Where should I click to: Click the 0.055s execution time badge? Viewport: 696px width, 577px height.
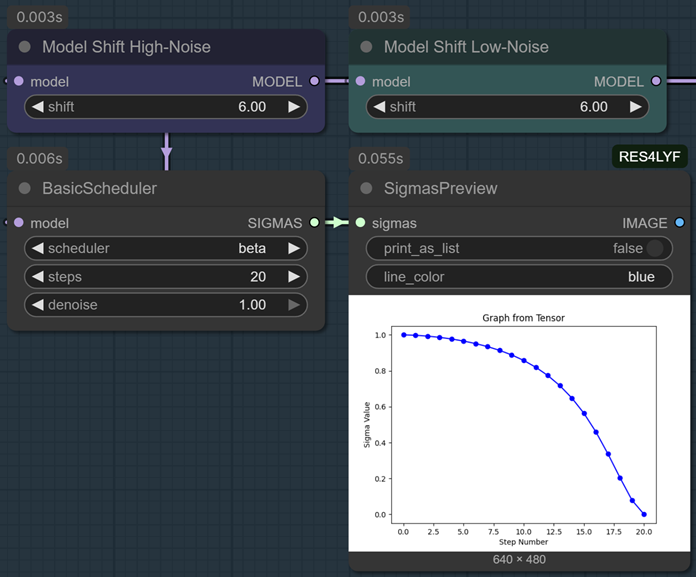380,158
